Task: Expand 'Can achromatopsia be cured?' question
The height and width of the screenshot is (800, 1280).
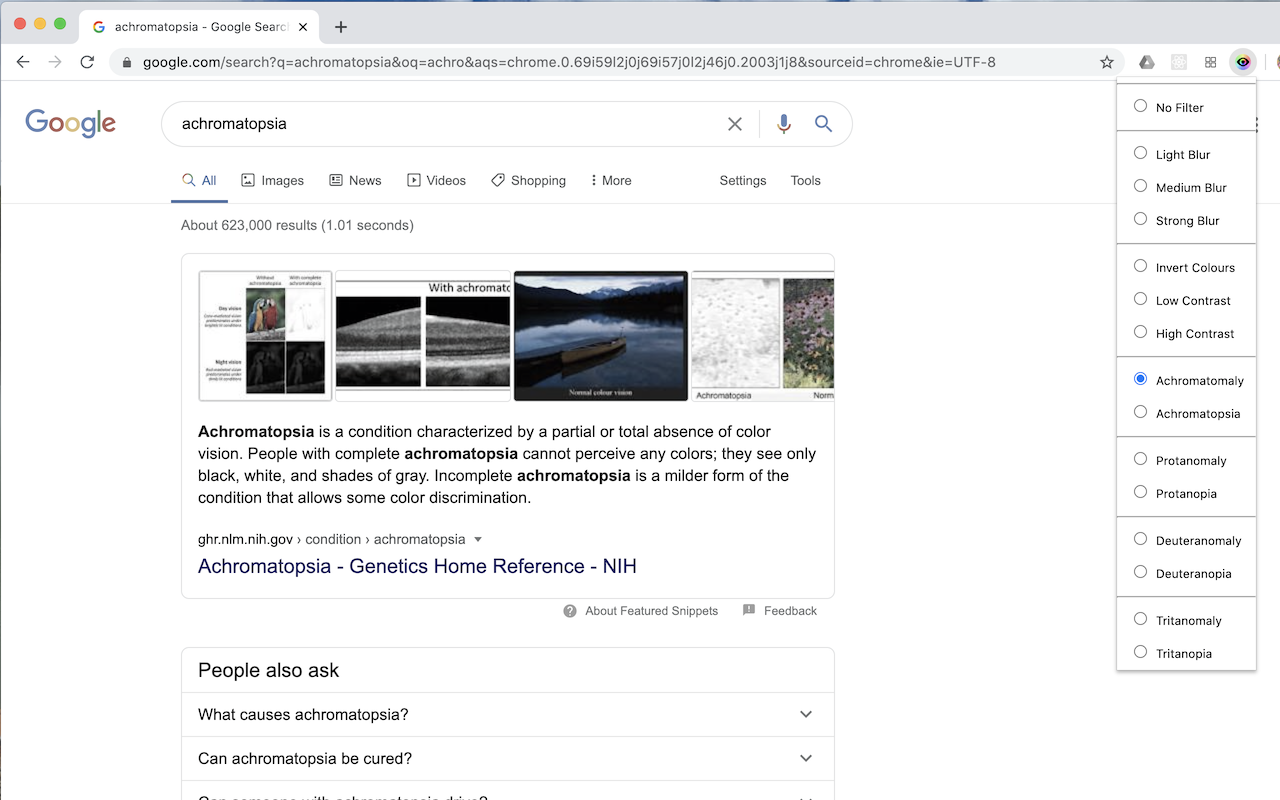Action: tap(508, 759)
